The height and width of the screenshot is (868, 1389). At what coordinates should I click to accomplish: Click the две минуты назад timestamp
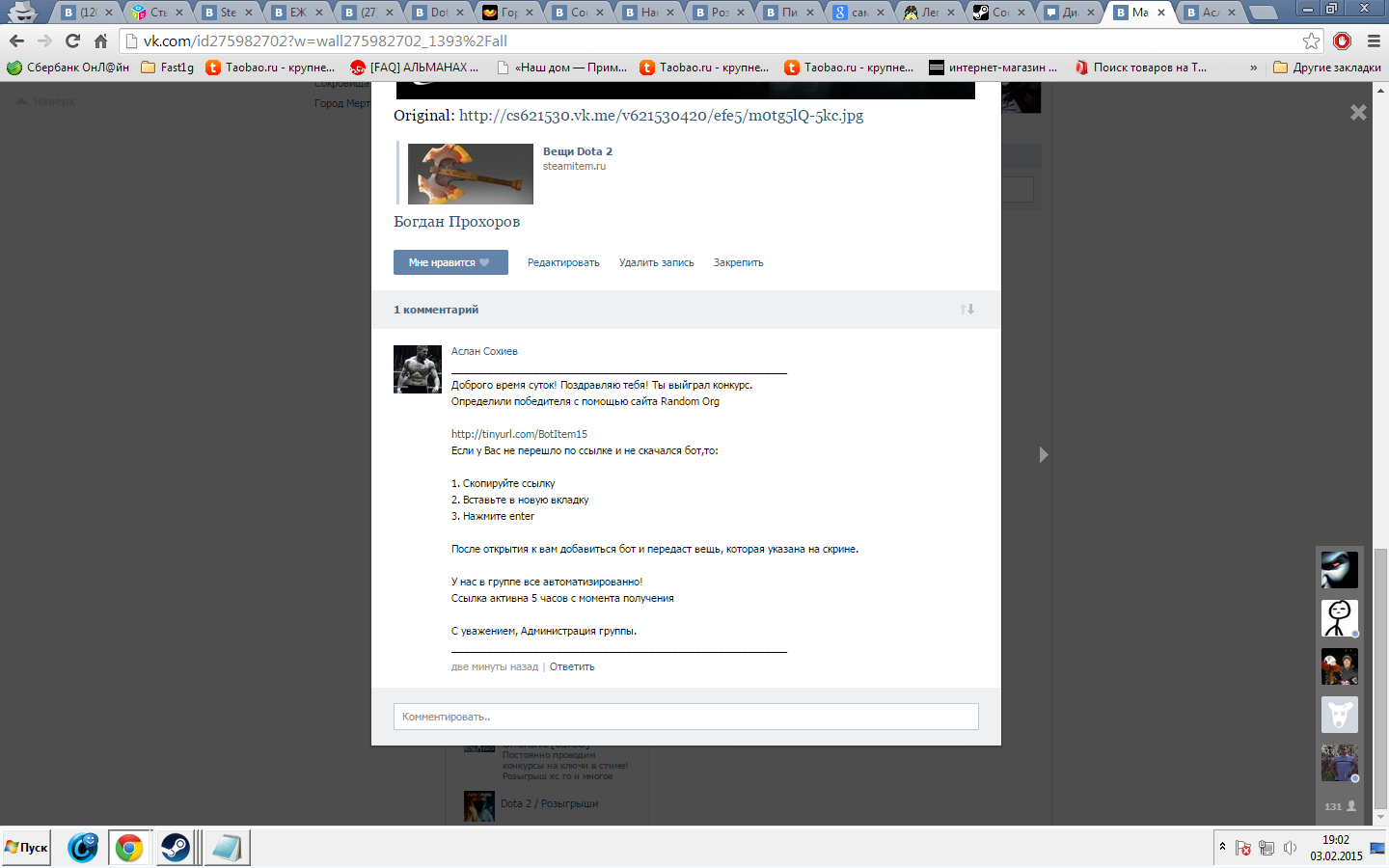tap(495, 666)
